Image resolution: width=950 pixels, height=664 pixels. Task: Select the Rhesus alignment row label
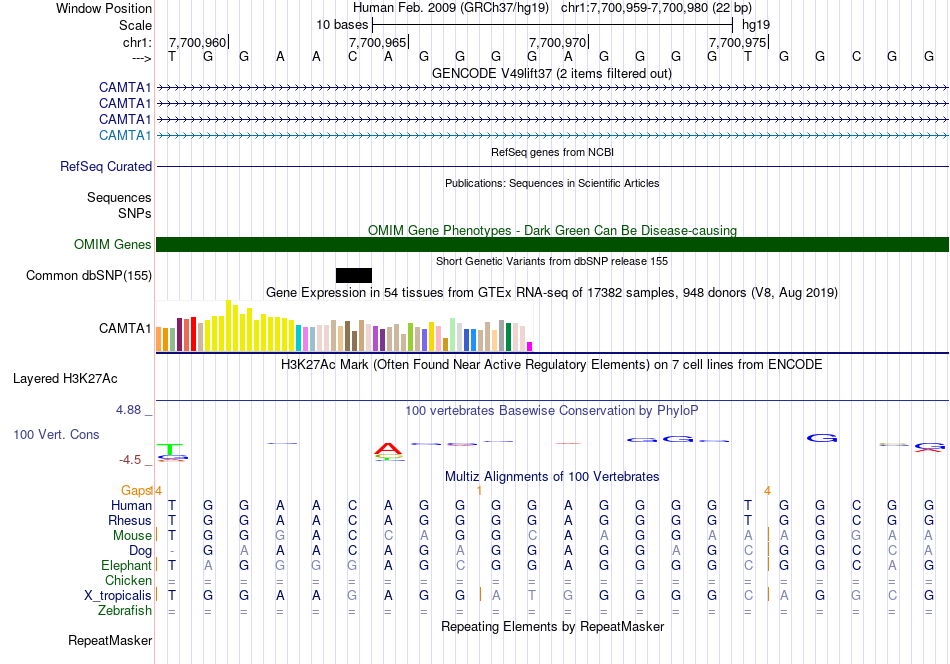[130, 520]
